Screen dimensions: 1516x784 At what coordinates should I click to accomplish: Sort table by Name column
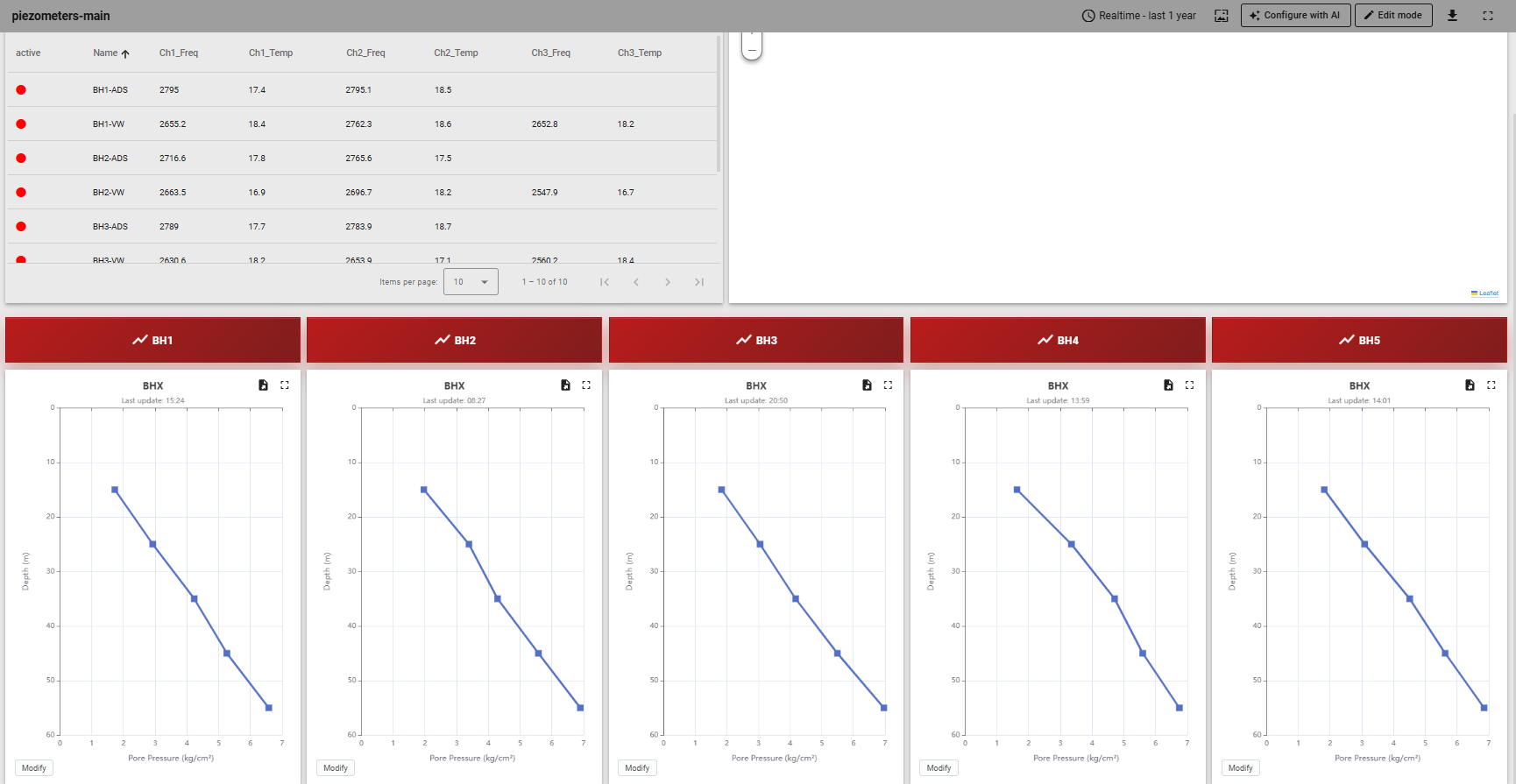(111, 53)
